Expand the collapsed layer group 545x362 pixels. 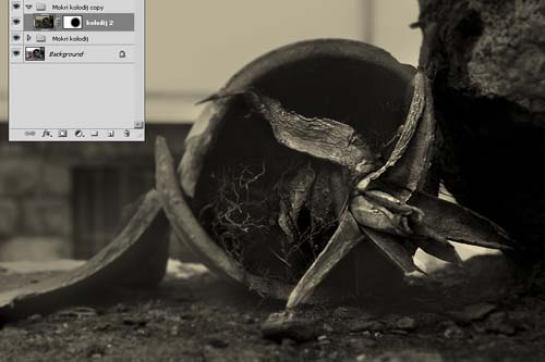[29, 38]
